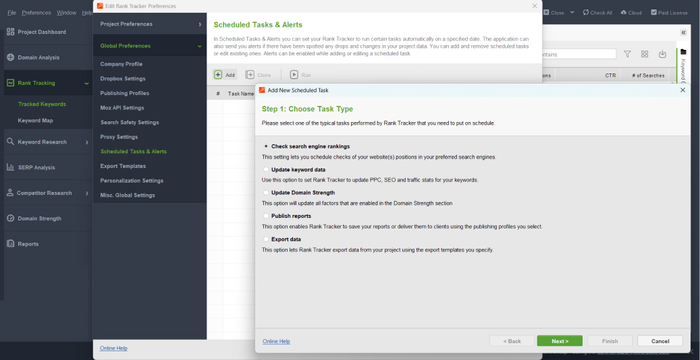Click the Clone task icon

250,75
